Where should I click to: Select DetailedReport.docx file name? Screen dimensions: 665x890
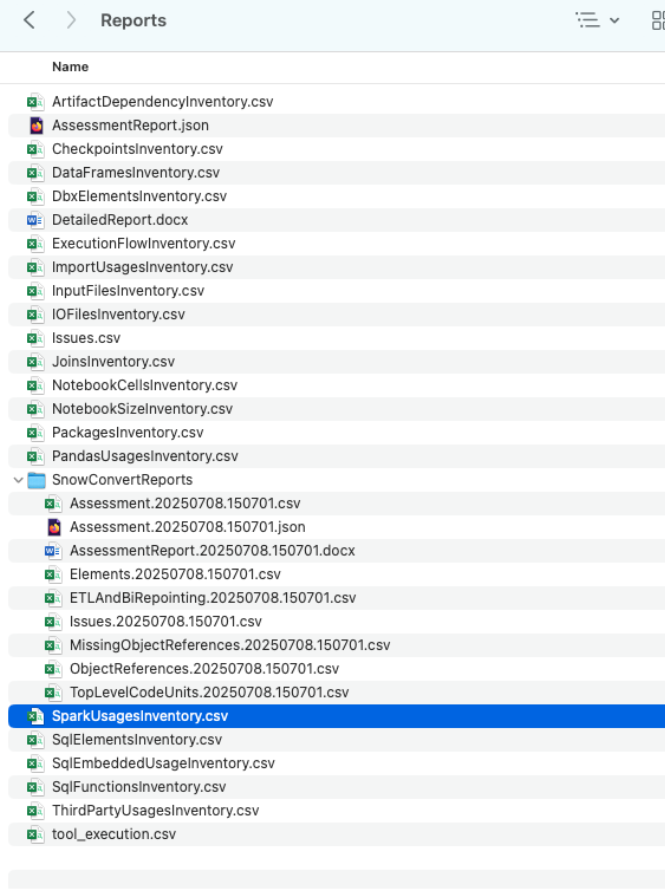click(120, 220)
